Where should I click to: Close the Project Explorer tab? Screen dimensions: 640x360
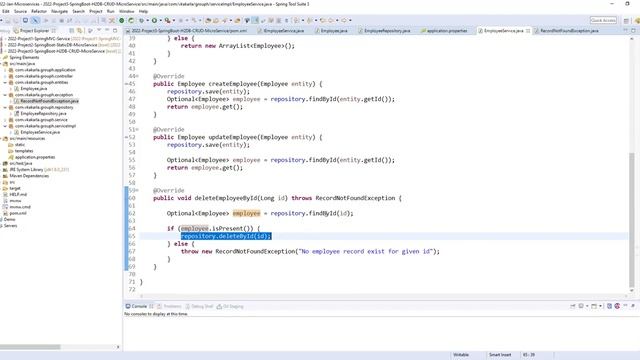click(53, 31)
